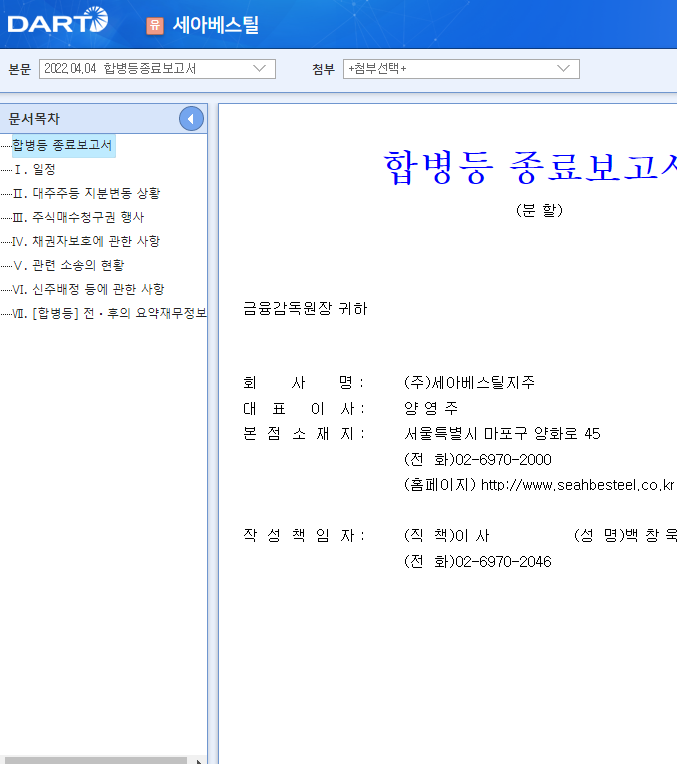
Task: Click the address 서울특별시 마포구 양화로 45
Action: pyautogui.click(x=502, y=434)
